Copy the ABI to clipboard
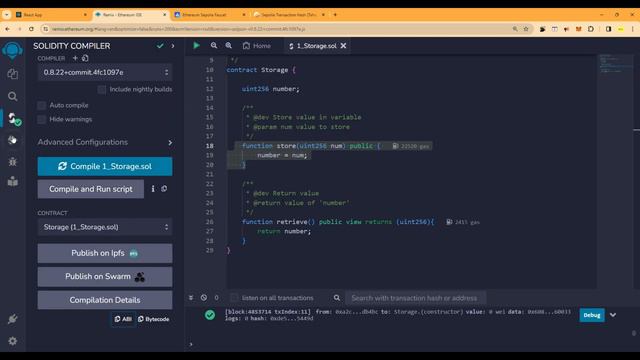 [123, 319]
